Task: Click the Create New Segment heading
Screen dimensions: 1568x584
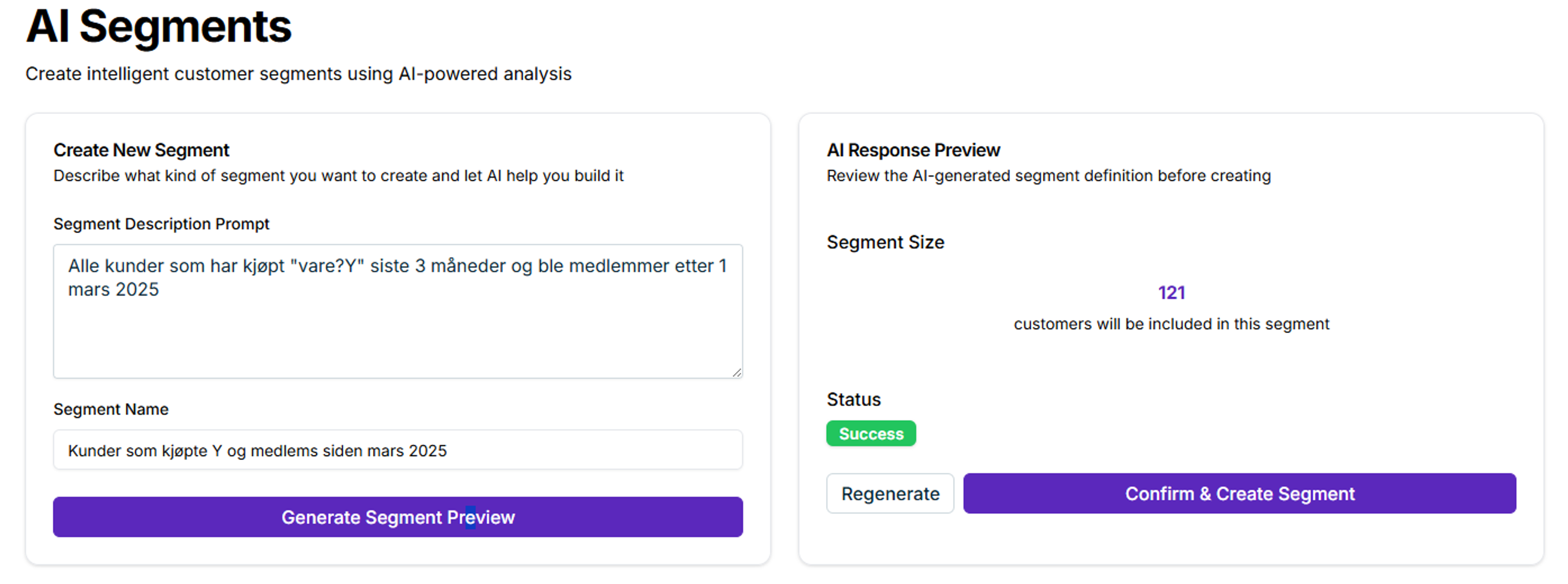Action: click(x=141, y=150)
